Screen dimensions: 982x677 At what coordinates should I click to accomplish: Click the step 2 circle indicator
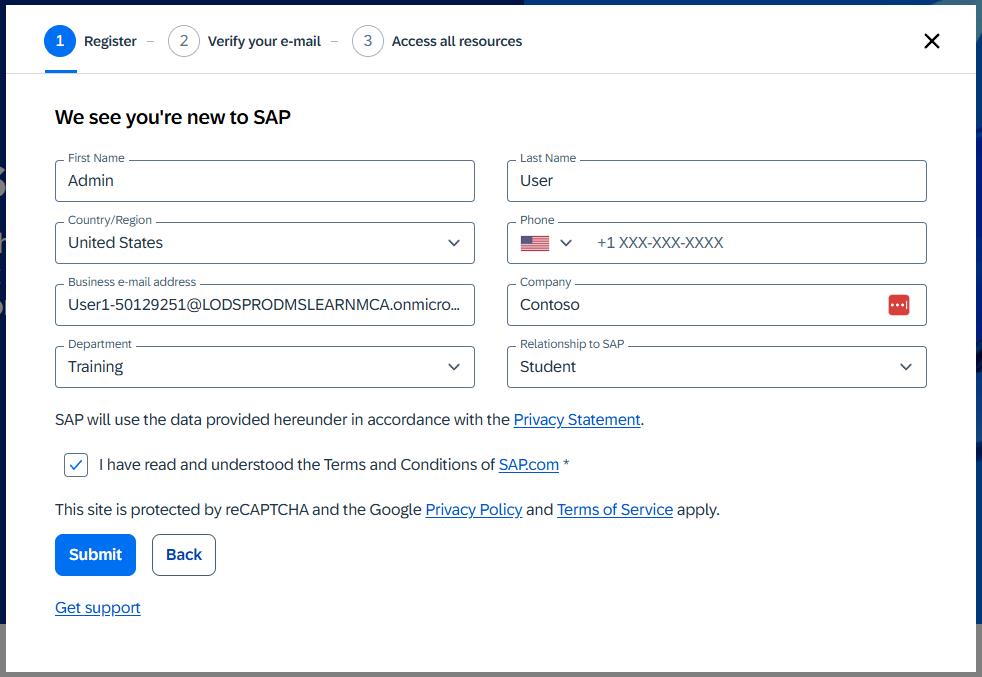tap(184, 41)
